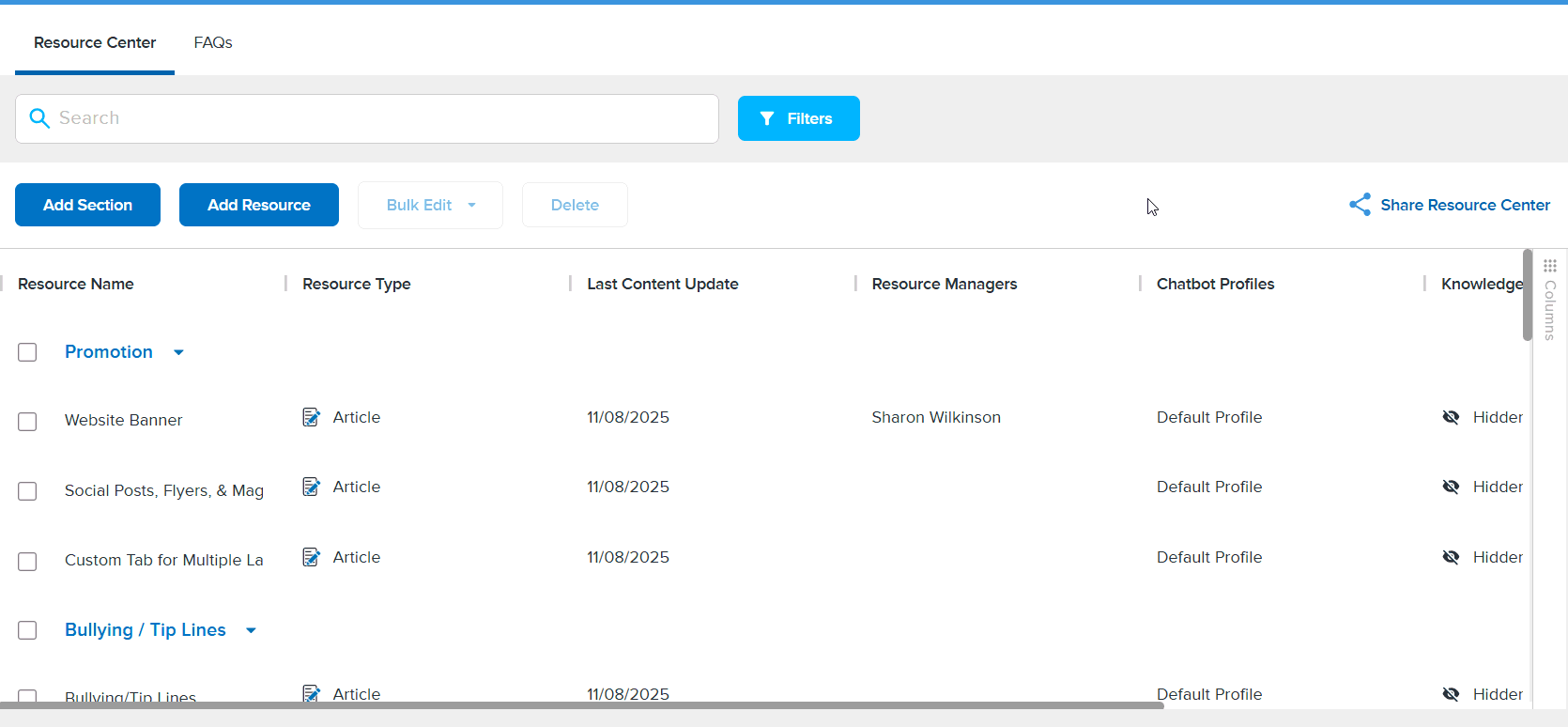1568x727 pixels.
Task: Click hidden eye icon in Website Banner row
Action: (1451, 417)
